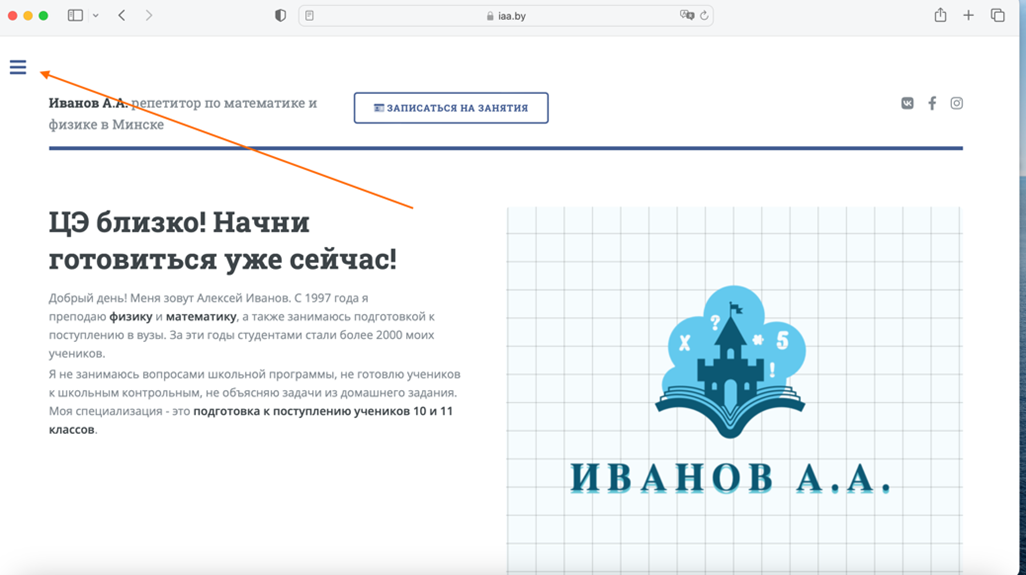Click the iaa.by address field
Screen dimensions: 1026x575
point(511,16)
